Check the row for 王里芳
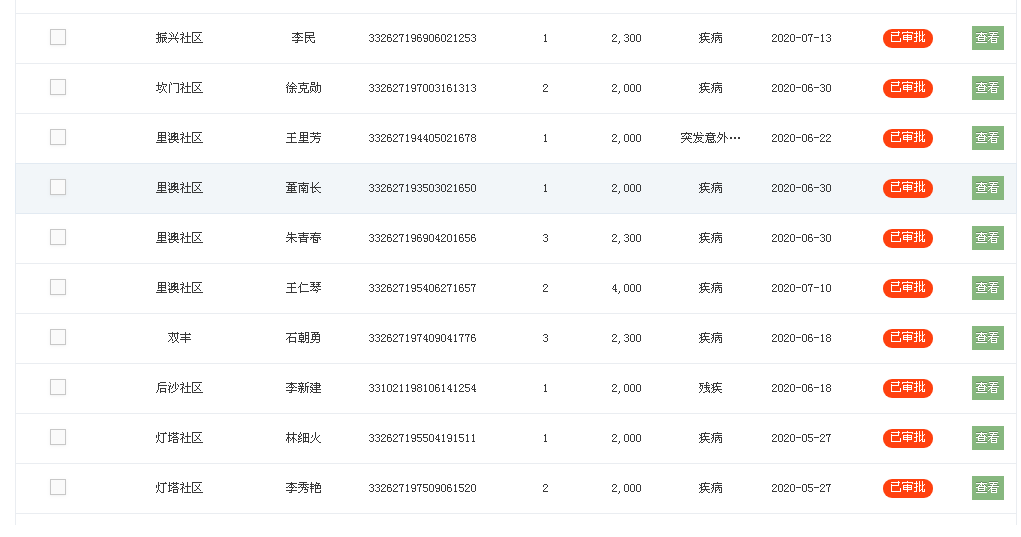 coord(58,138)
